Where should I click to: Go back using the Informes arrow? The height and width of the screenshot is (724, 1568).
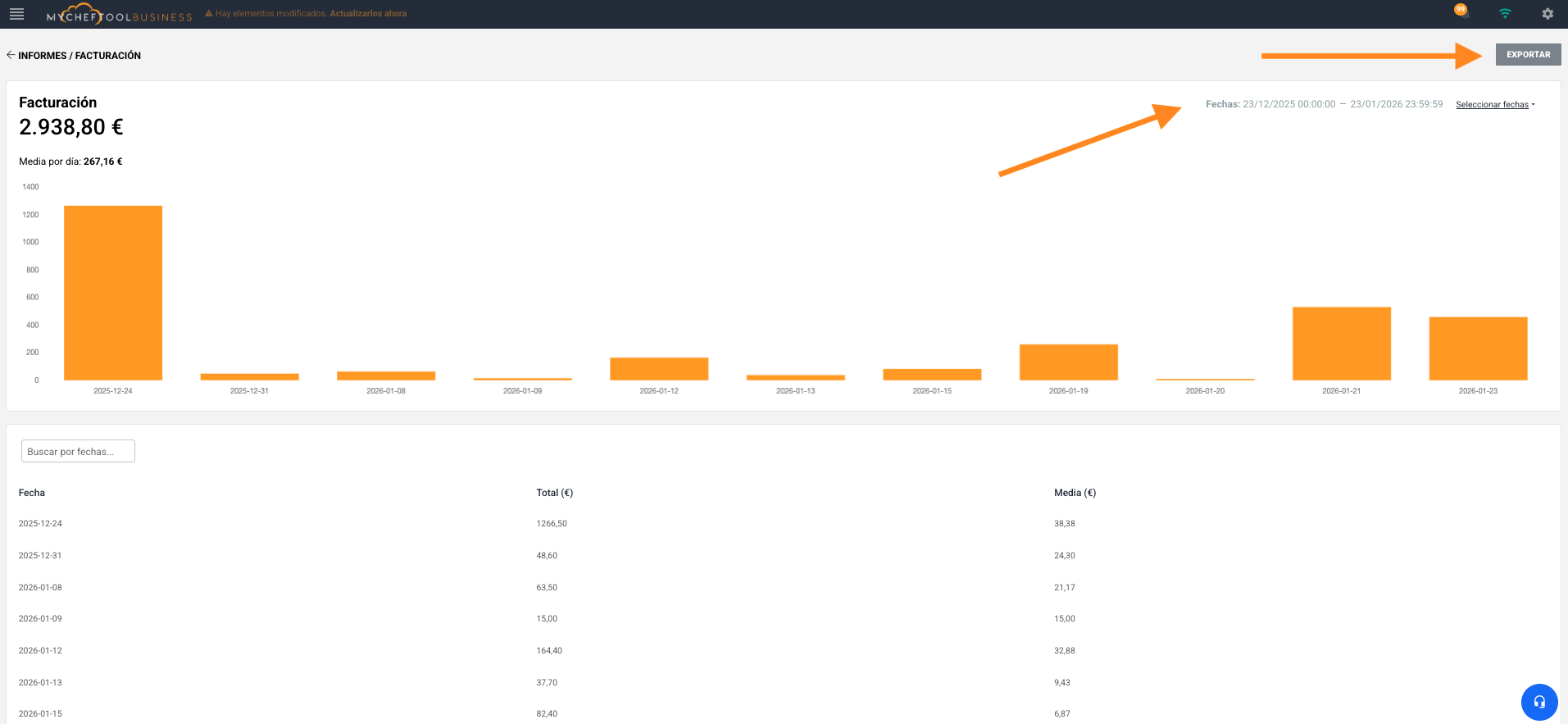tap(11, 55)
